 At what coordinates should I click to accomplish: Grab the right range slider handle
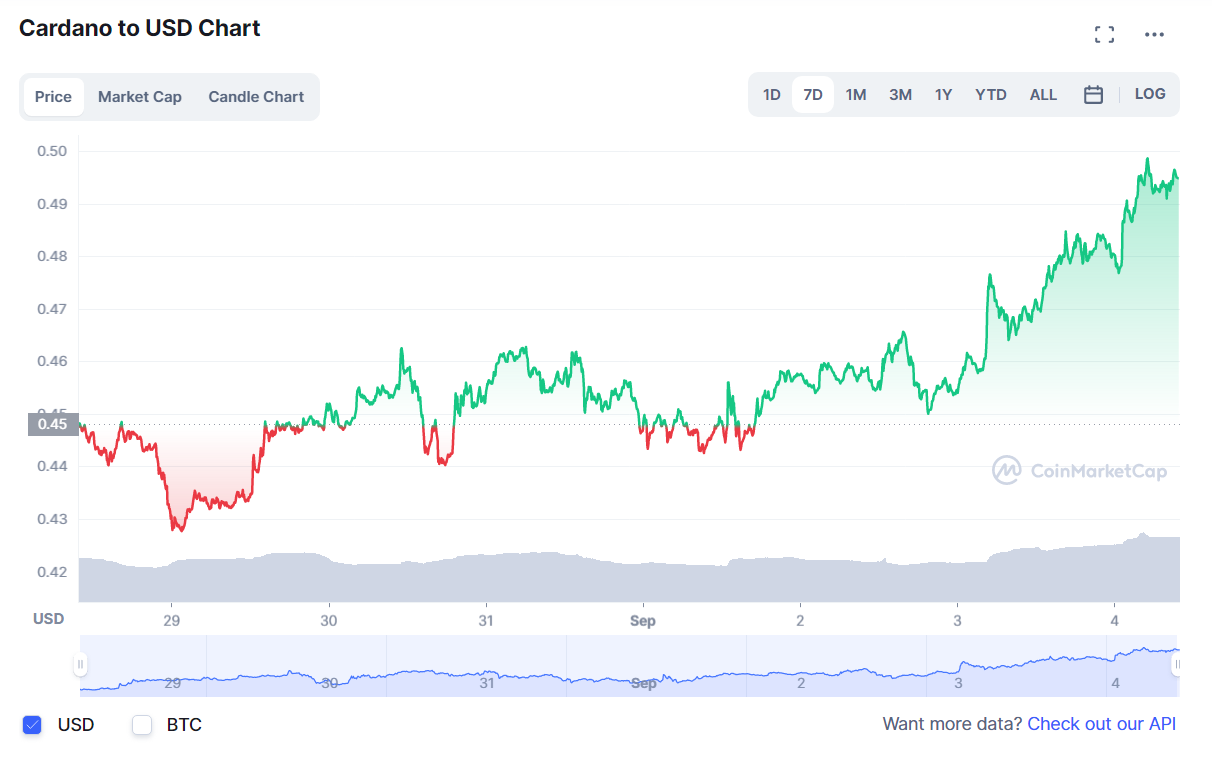click(x=1178, y=664)
